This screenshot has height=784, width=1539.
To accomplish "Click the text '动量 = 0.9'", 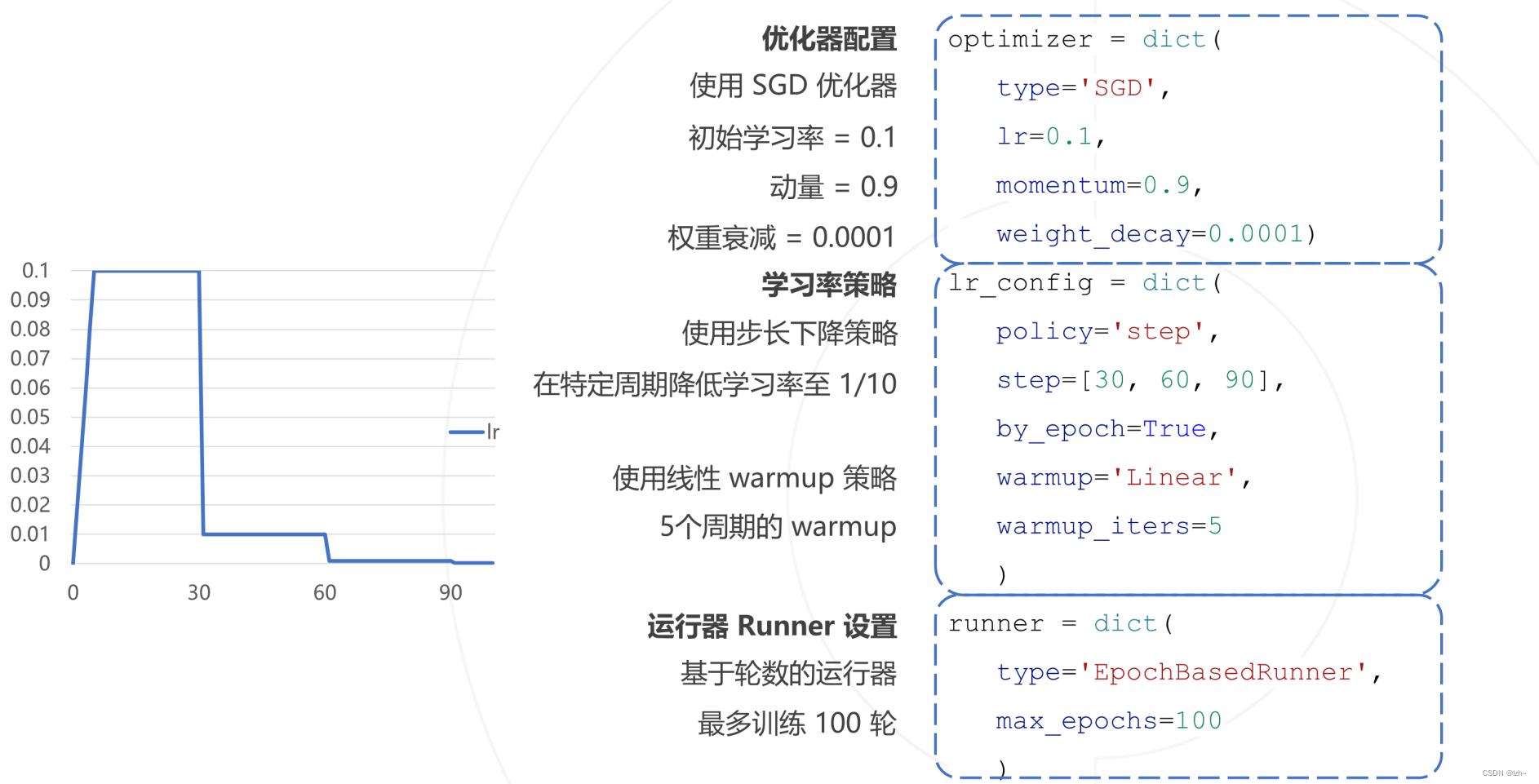I will [x=833, y=187].
